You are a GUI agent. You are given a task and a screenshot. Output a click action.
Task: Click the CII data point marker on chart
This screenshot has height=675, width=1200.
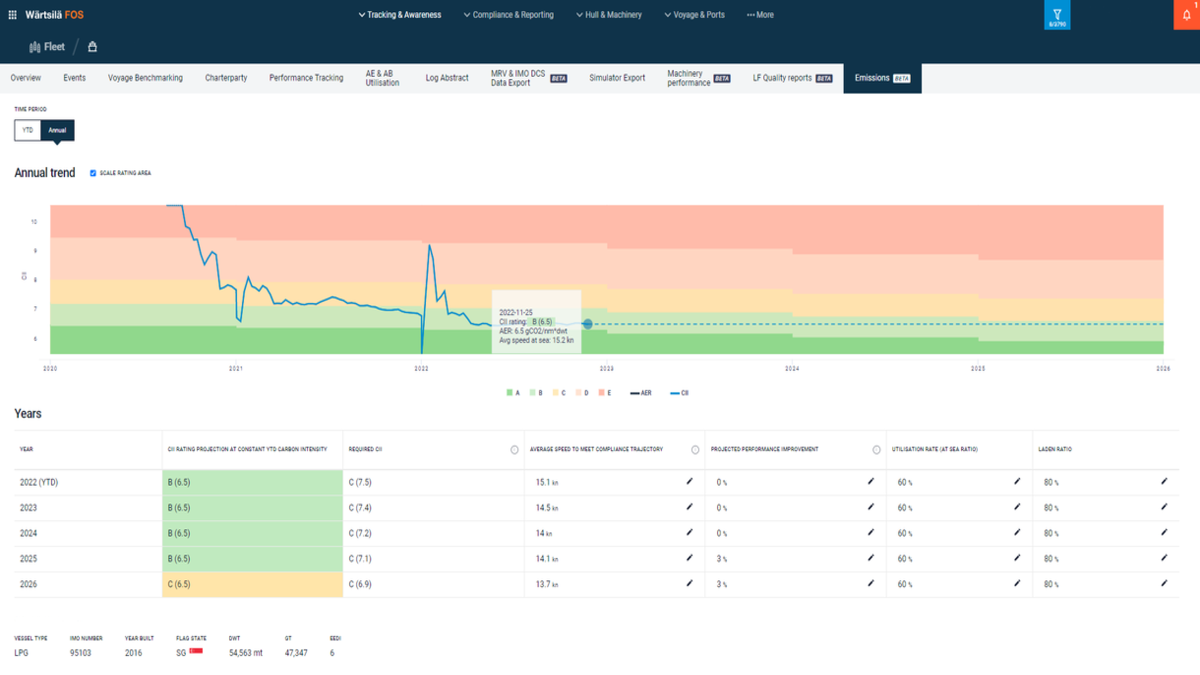tap(587, 324)
